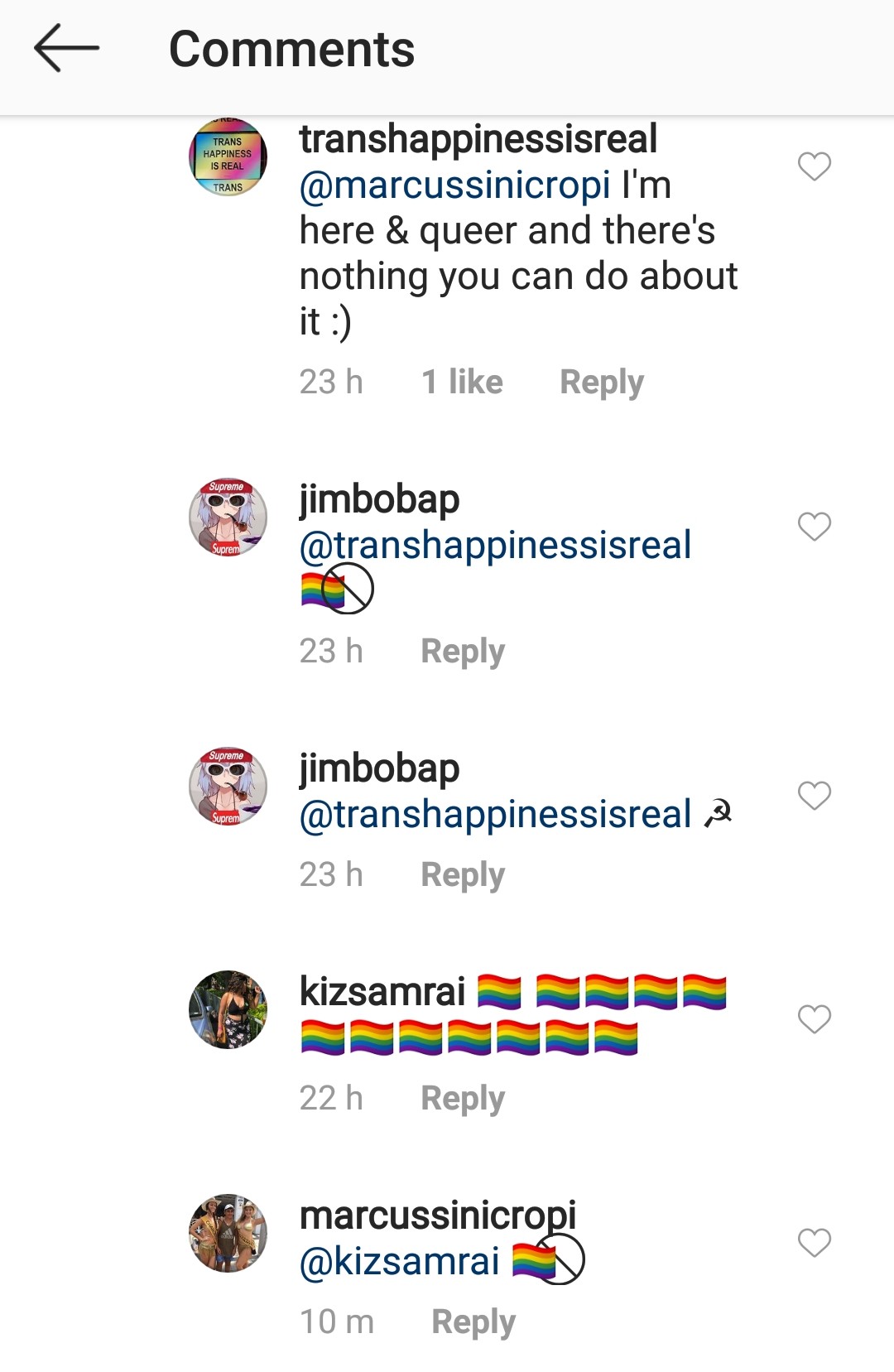Image resolution: width=894 pixels, height=1372 pixels.
Task: Reply to marcussinicropi's comment
Action: click(473, 1322)
